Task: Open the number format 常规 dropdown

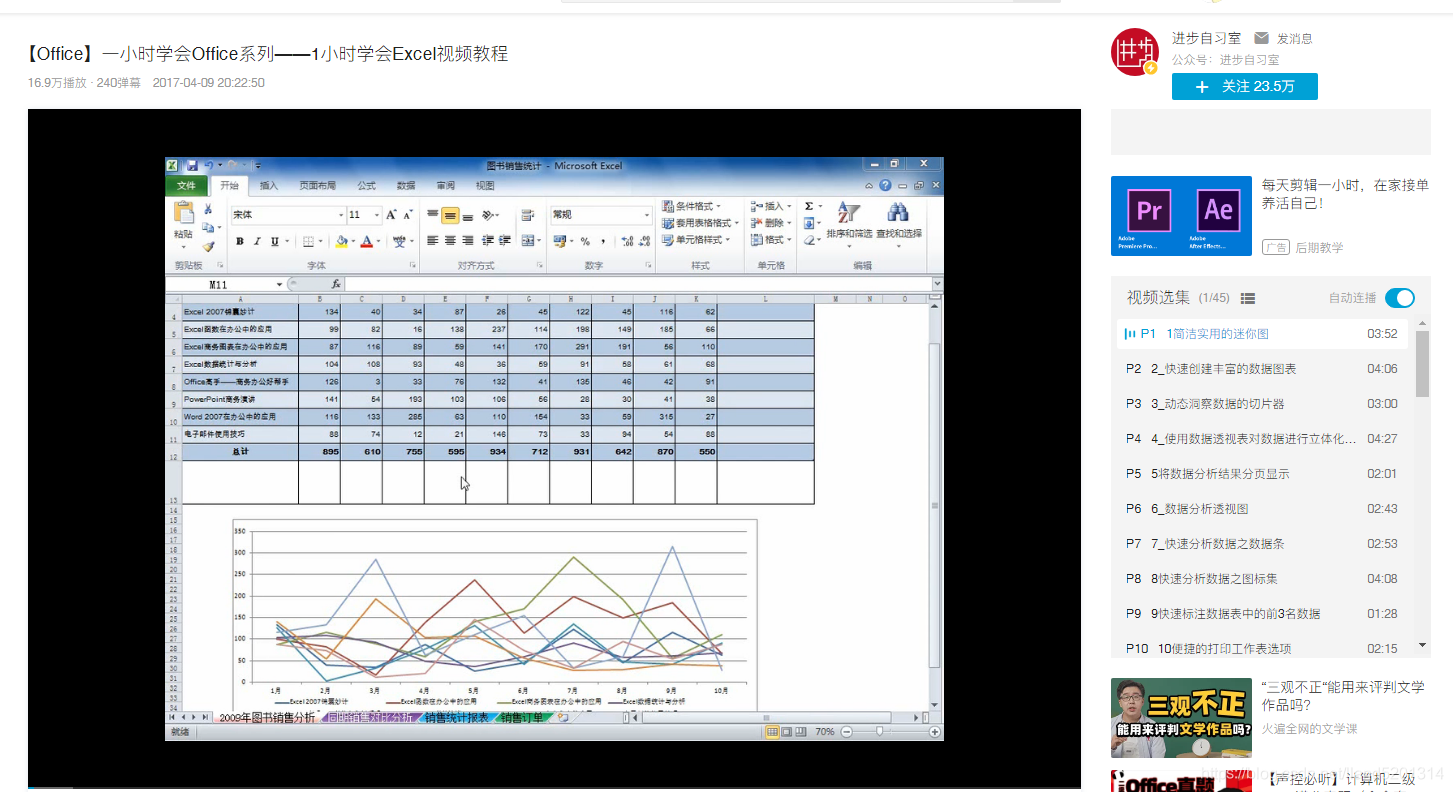Action: 645,215
